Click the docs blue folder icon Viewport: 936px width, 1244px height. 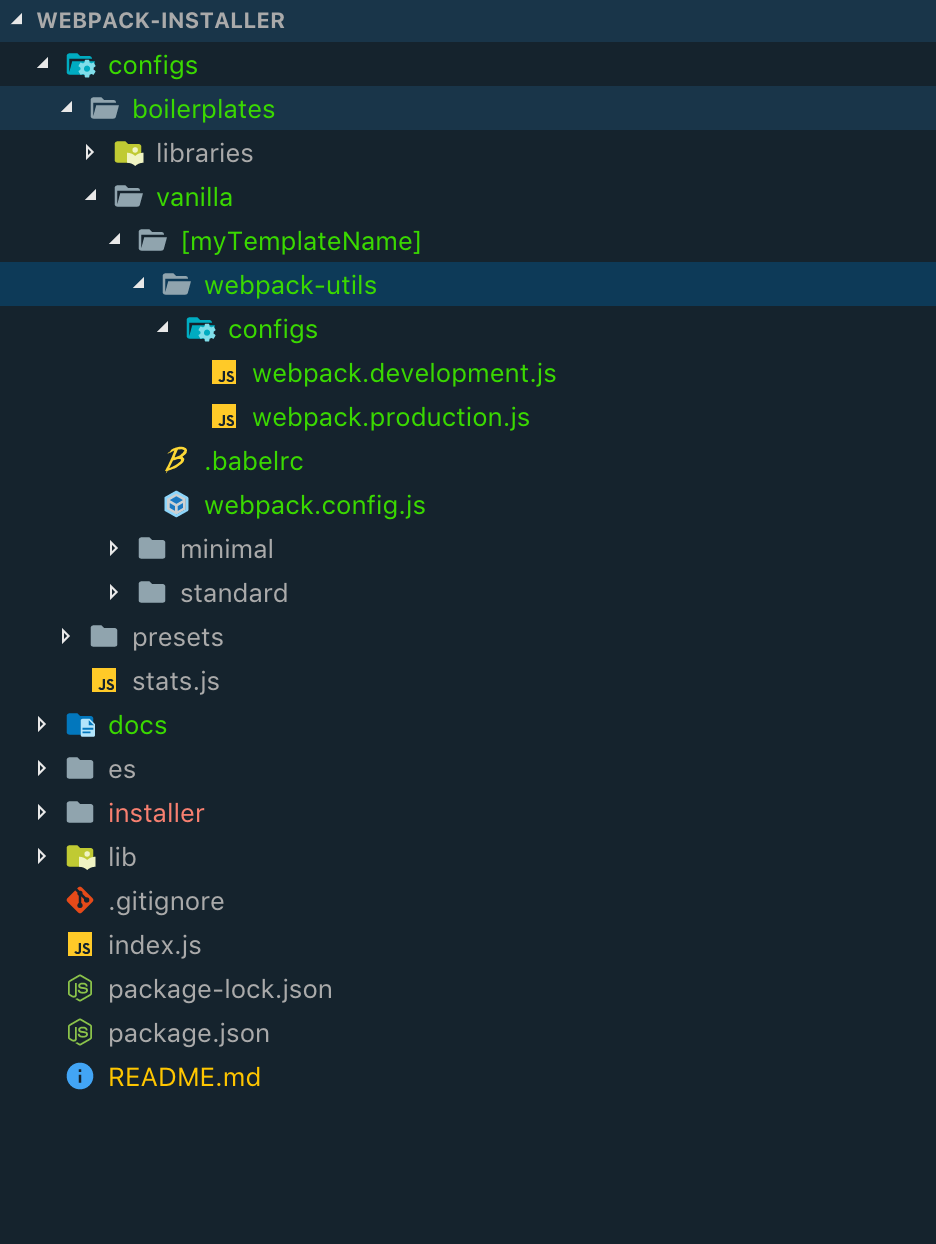pos(81,725)
